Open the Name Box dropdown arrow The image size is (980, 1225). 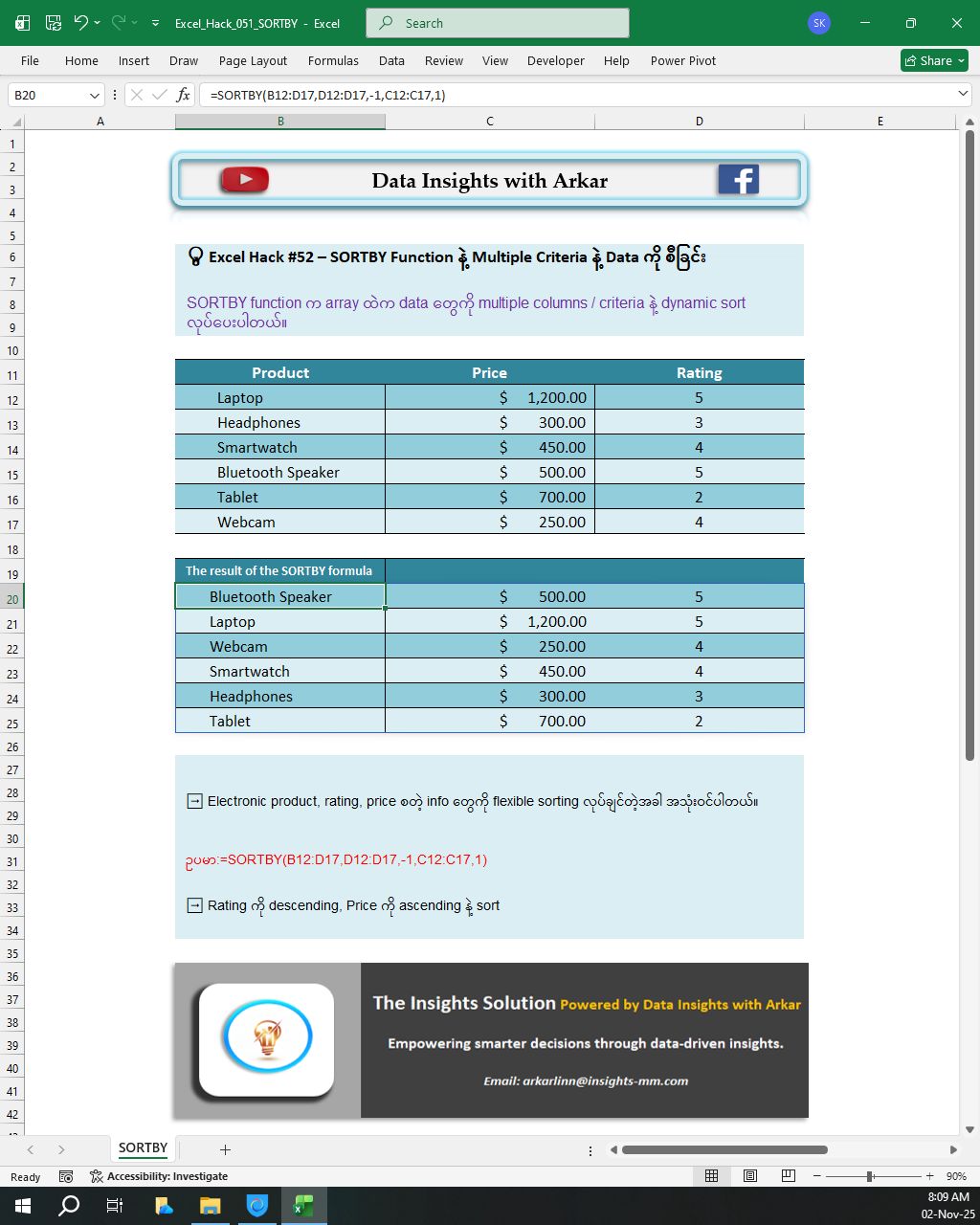(x=95, y=95)
